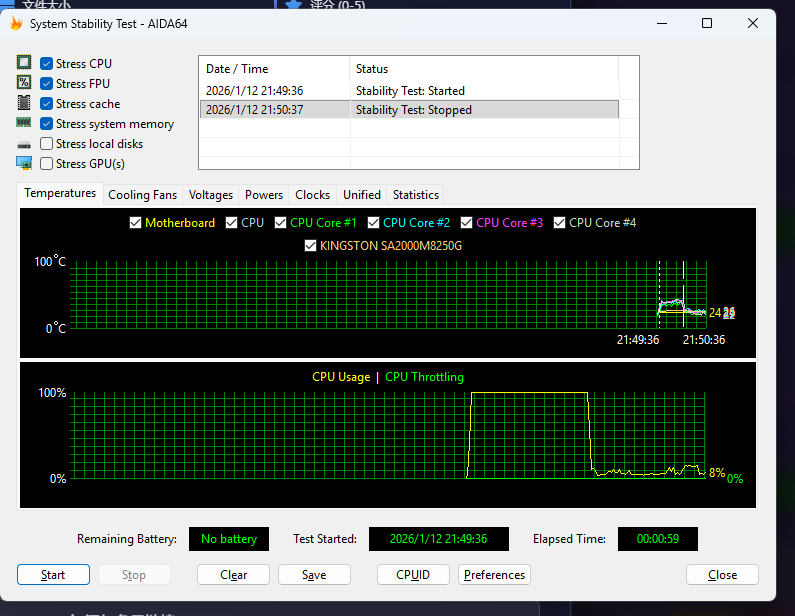Viewport: 795px width, 616px height.
Task: Click the 21:49:36 temperature graph time label
Action: coord(638,340)
